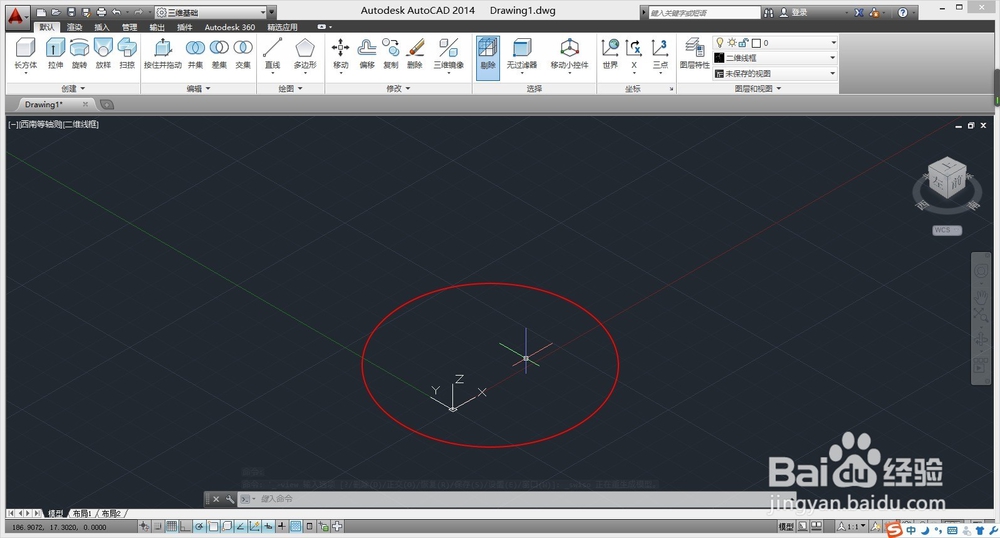Click the New drawing icon in quick access
This screenshot has height=538, width=1000.
[x=41, y=12]
